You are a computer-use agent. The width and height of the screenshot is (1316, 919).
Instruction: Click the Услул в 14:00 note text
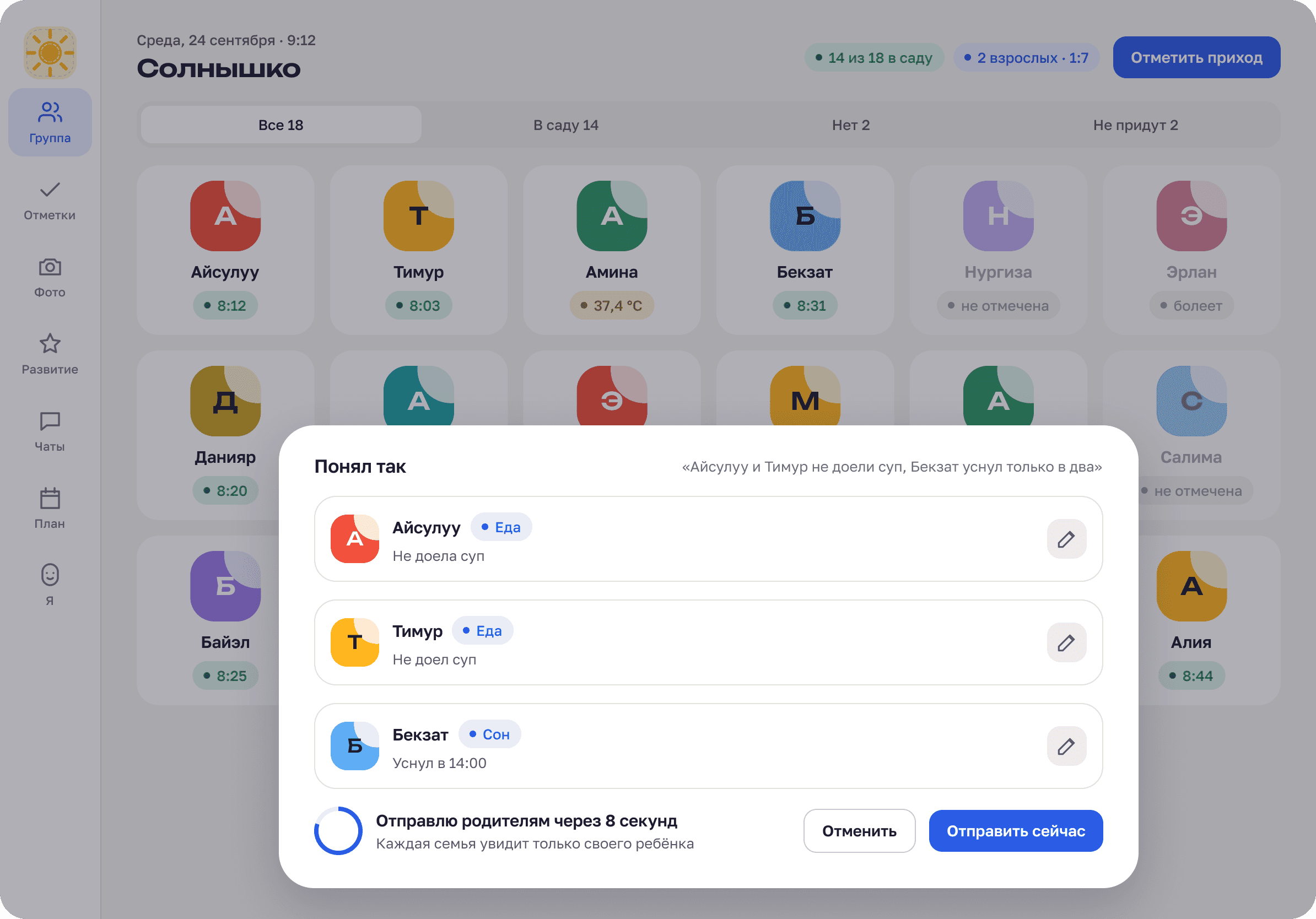tap(439, 763)
